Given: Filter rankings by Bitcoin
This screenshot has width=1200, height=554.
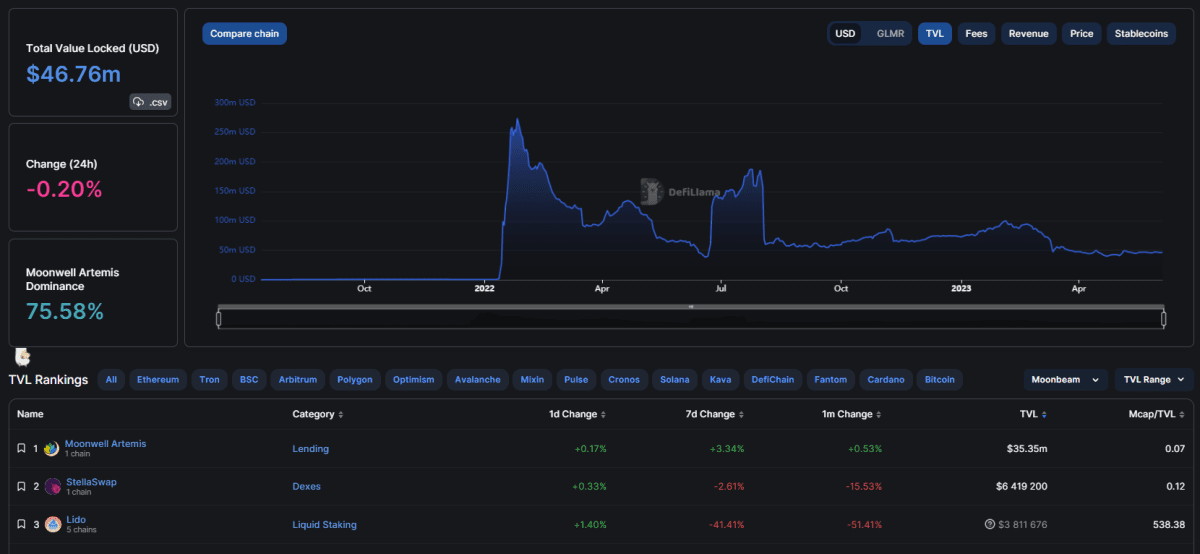Looking at the screenshot, I should [x=939, y=380].
